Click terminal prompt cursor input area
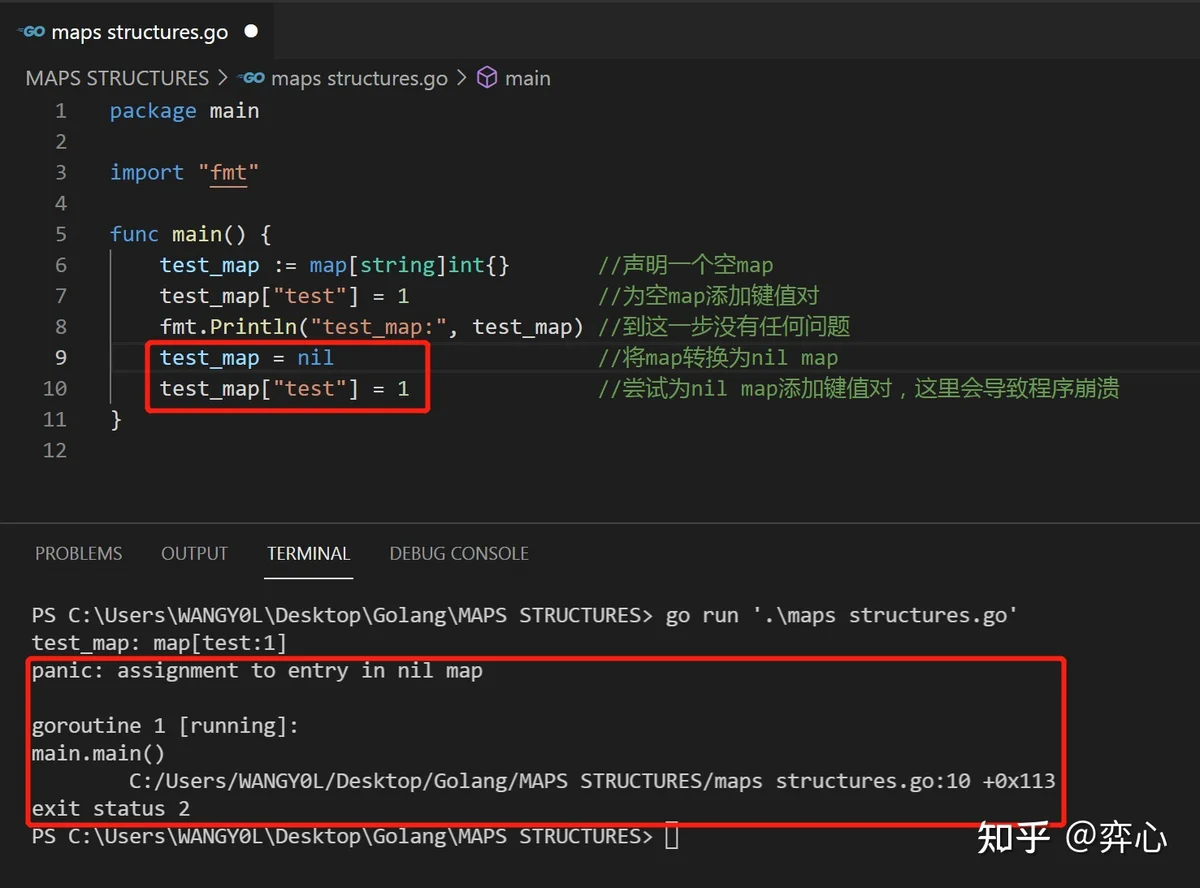This screenshot has height=888, width=1200. (x=671, y=836)
